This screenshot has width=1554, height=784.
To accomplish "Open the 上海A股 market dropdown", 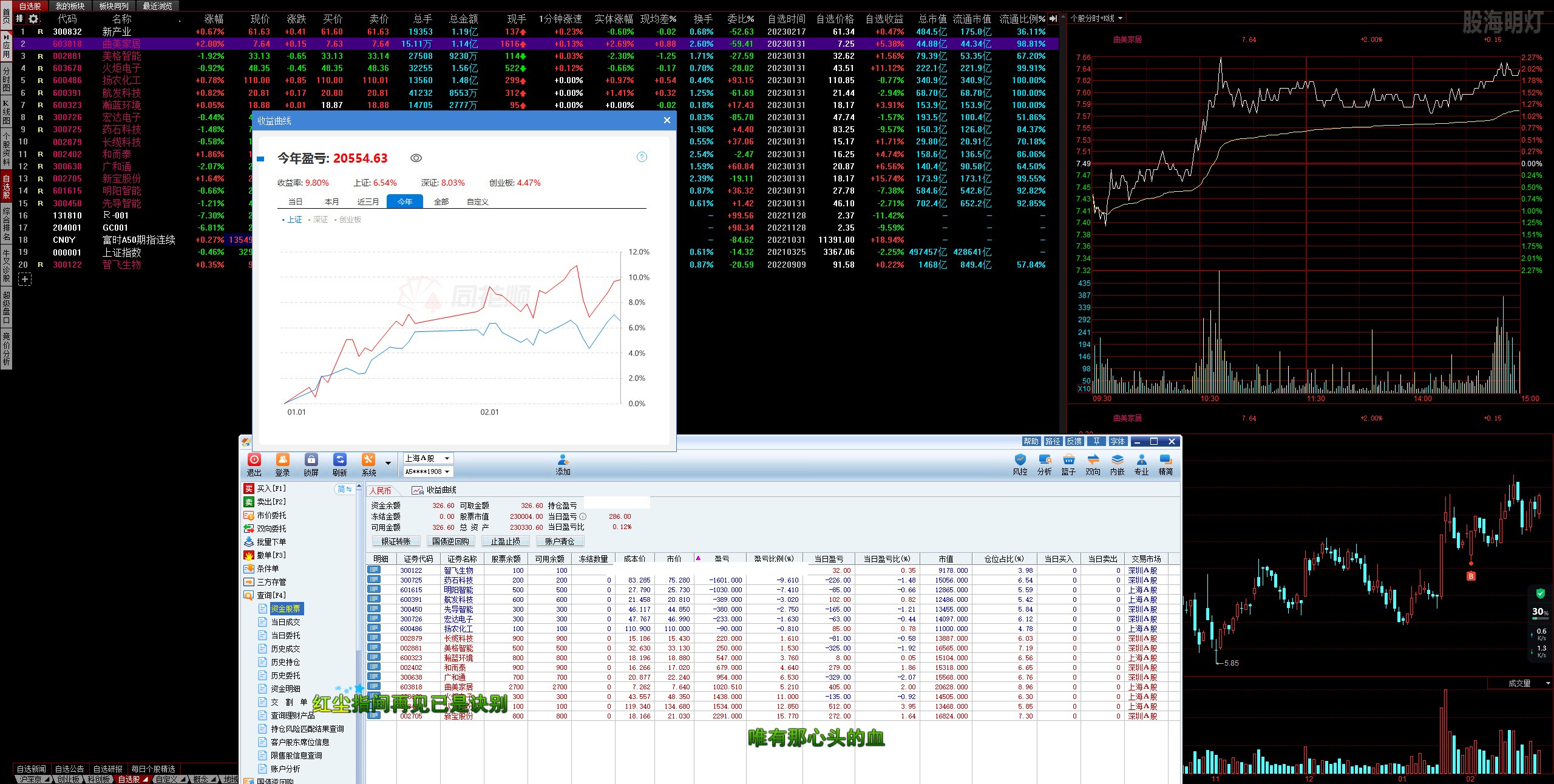I will pos(428,458).
